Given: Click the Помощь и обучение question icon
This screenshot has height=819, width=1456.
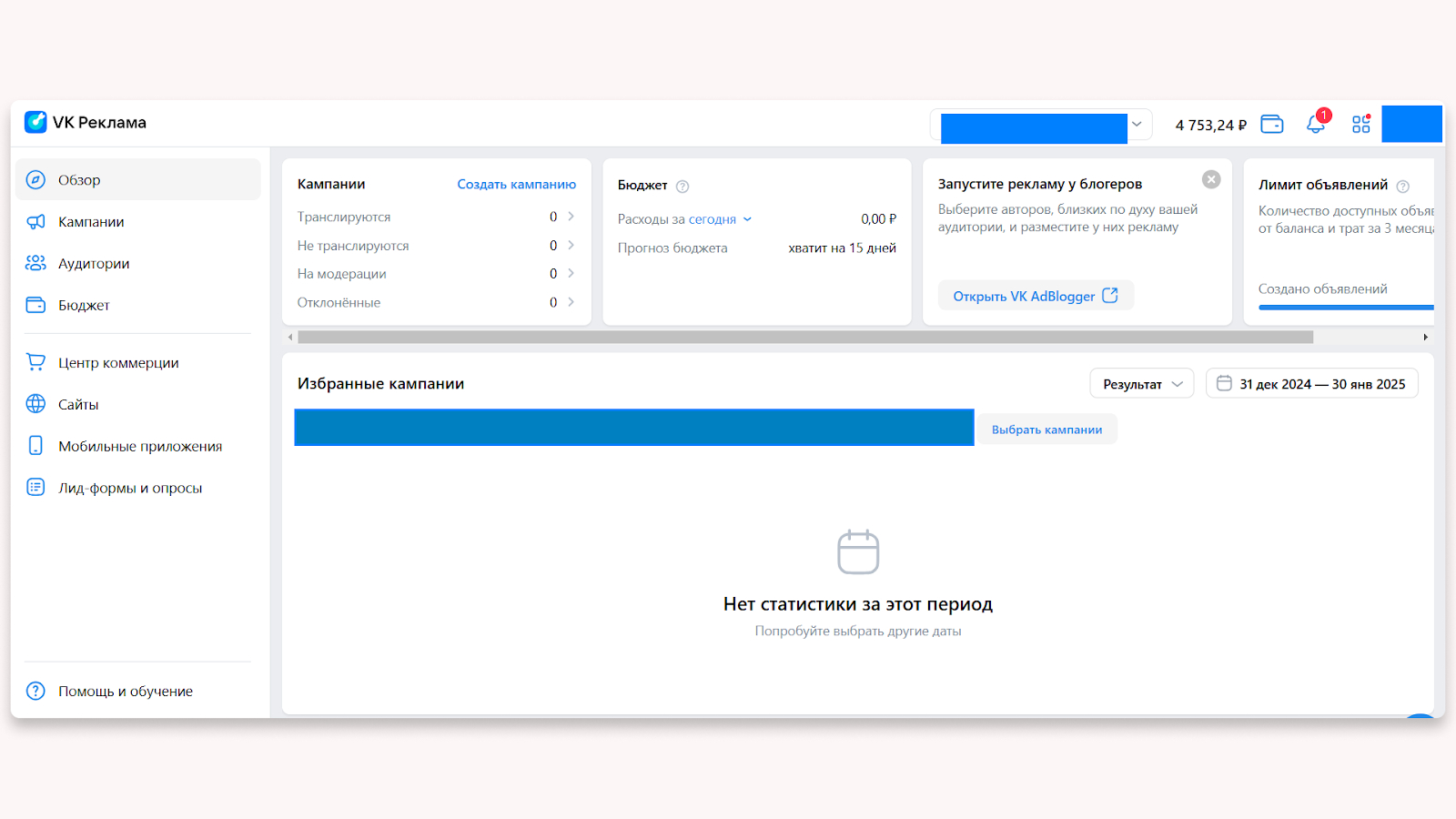Looking at the screenshot, I should click(35, 691).
